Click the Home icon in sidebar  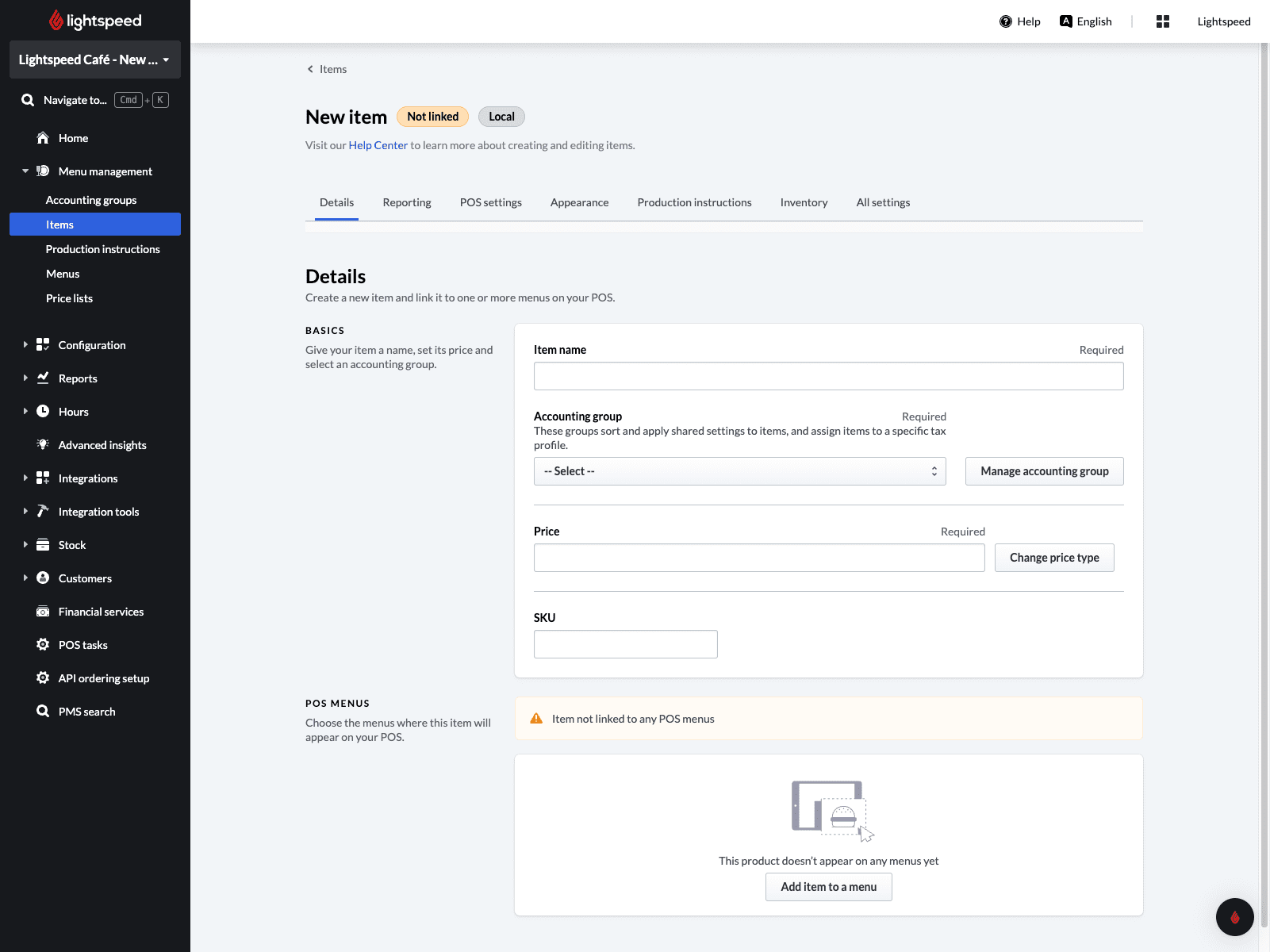tap(43, 138)
